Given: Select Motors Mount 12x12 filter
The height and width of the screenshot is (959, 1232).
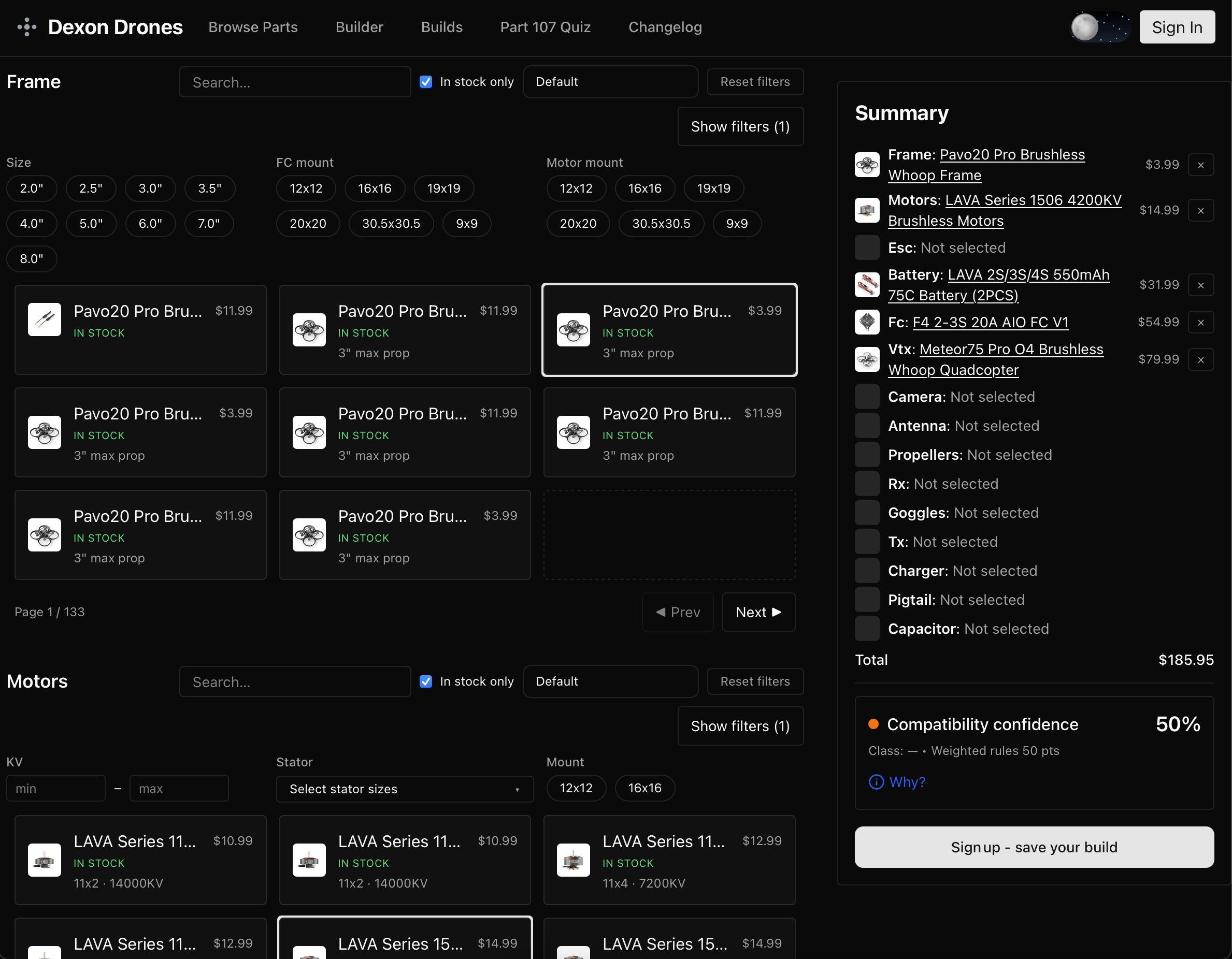Looking at the screenshot, I should tap(576, 788).
